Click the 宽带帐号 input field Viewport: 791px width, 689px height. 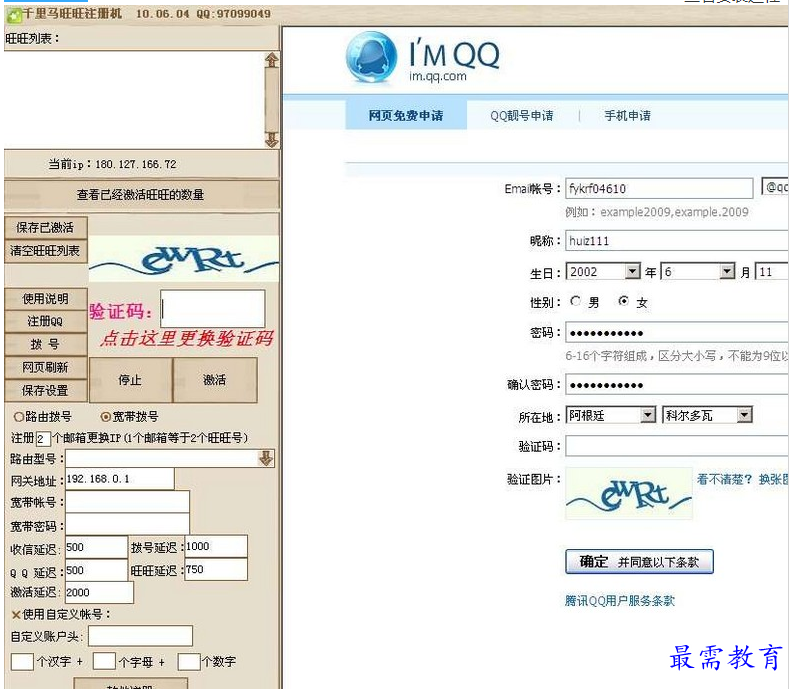click(x=128, y=502)
